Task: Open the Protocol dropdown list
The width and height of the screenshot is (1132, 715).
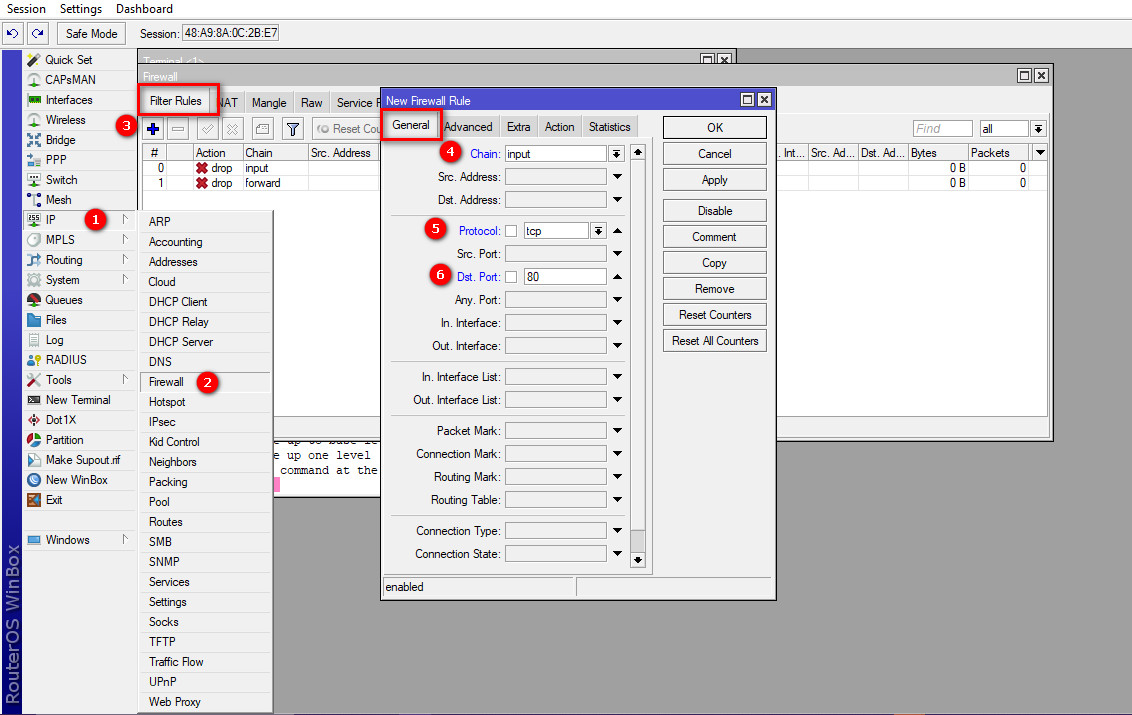Action: click(598, 231)
